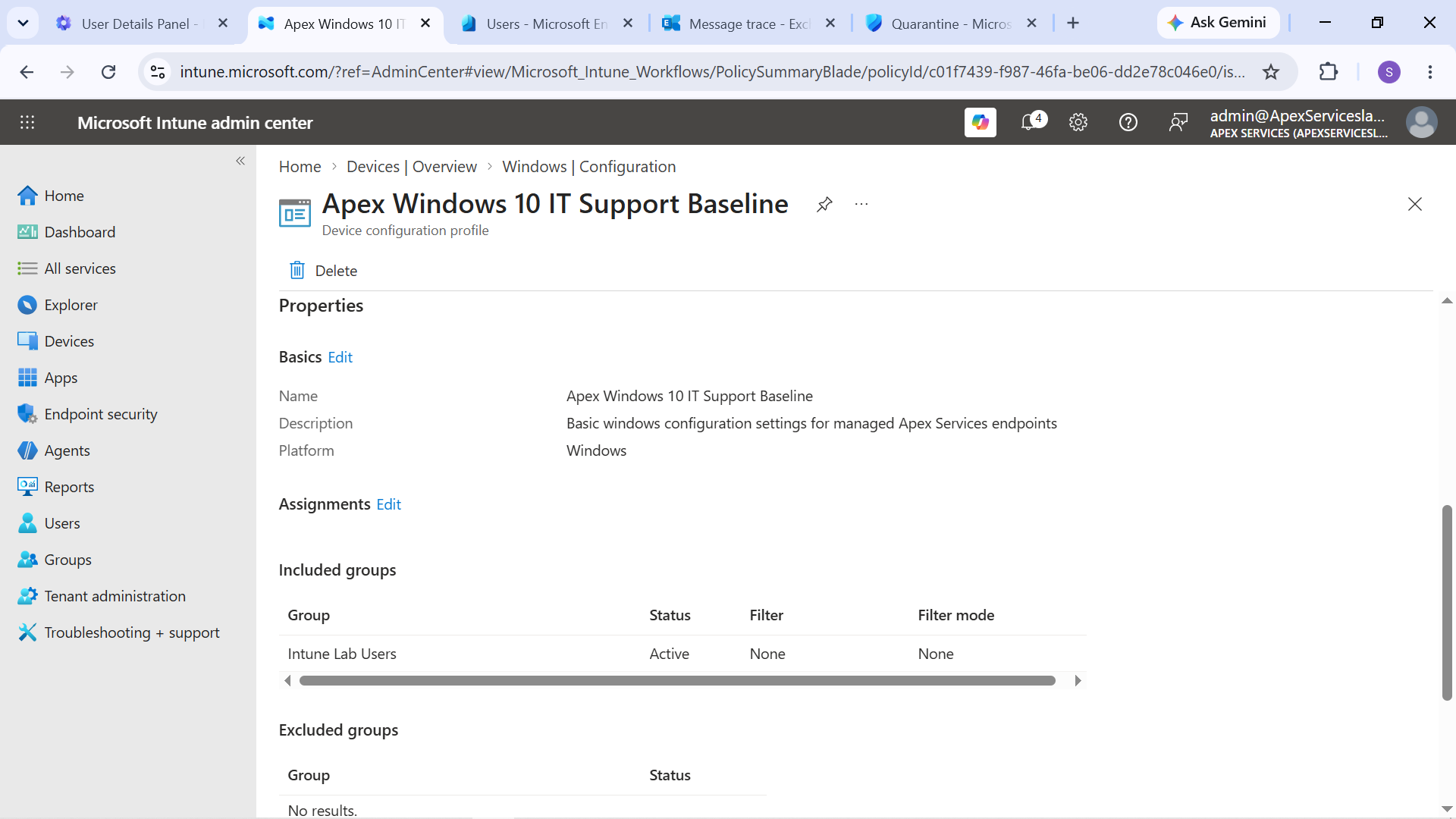Image resolution: width=1456 pixels, height=819 pixels.
Task: Click Devices | Overview breadcrumb
Action: 412,167
